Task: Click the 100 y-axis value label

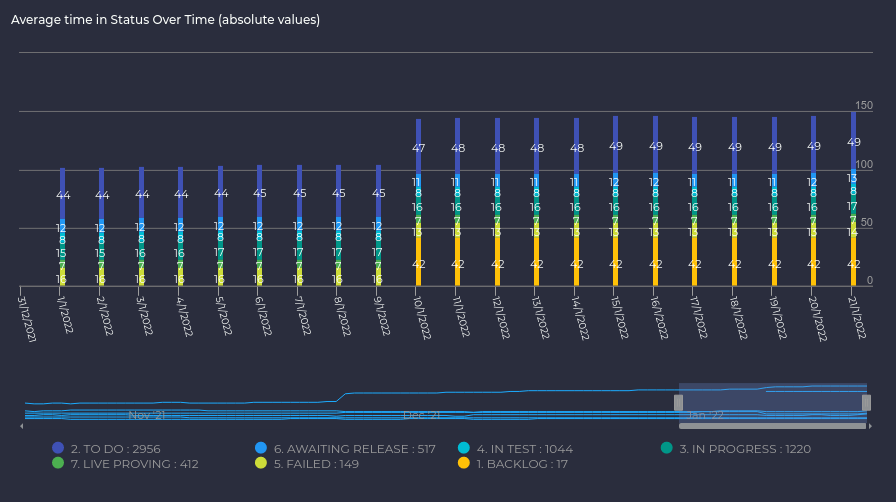Action: pyautogui.click(x=864, y=164)
